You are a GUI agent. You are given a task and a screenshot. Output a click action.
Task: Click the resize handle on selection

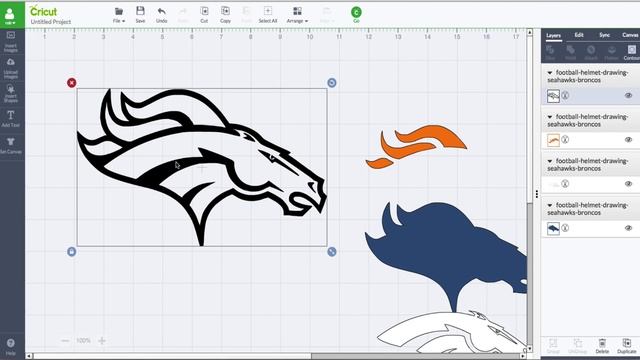tap(332, 252)
